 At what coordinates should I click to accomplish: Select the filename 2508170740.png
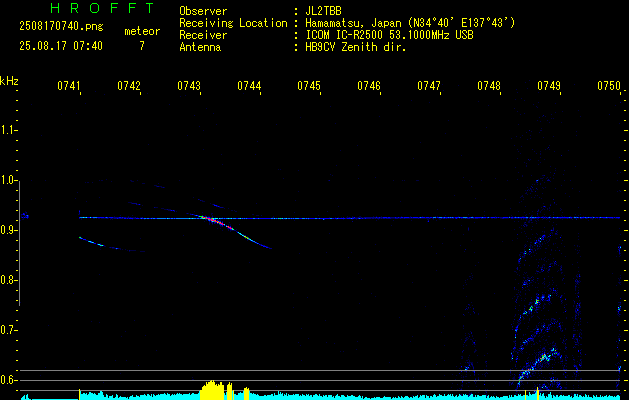tap(61, 26)
